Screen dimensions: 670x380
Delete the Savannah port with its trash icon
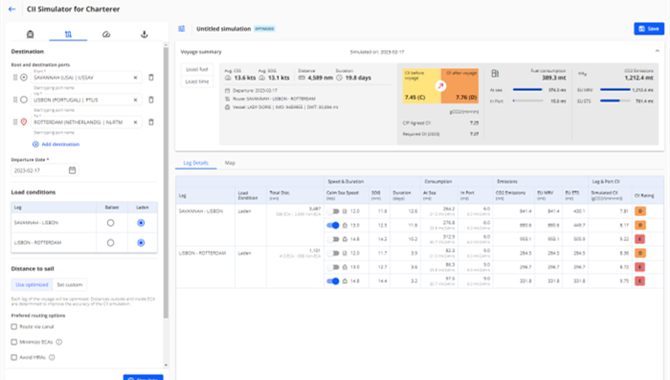tap(151, 77)
